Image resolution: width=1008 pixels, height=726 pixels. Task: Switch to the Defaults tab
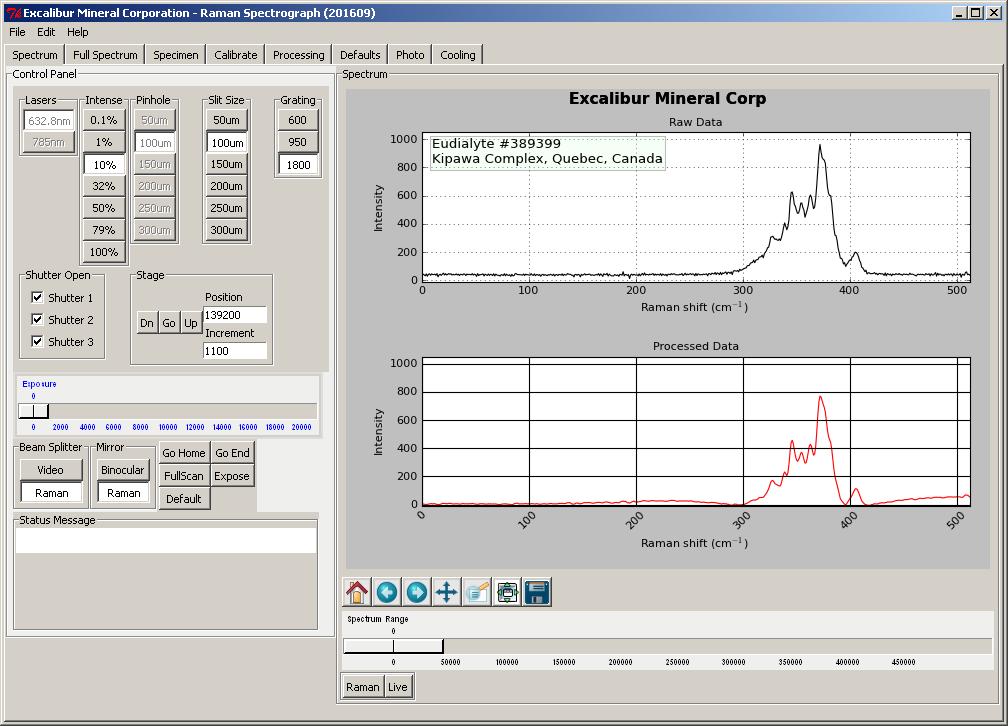(360, 55)
